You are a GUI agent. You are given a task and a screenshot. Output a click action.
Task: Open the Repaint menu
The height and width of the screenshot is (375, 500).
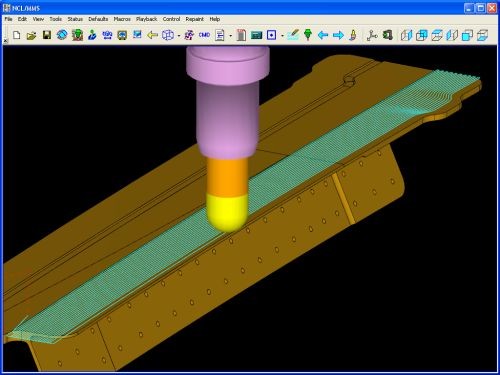[x=195, y=19]
